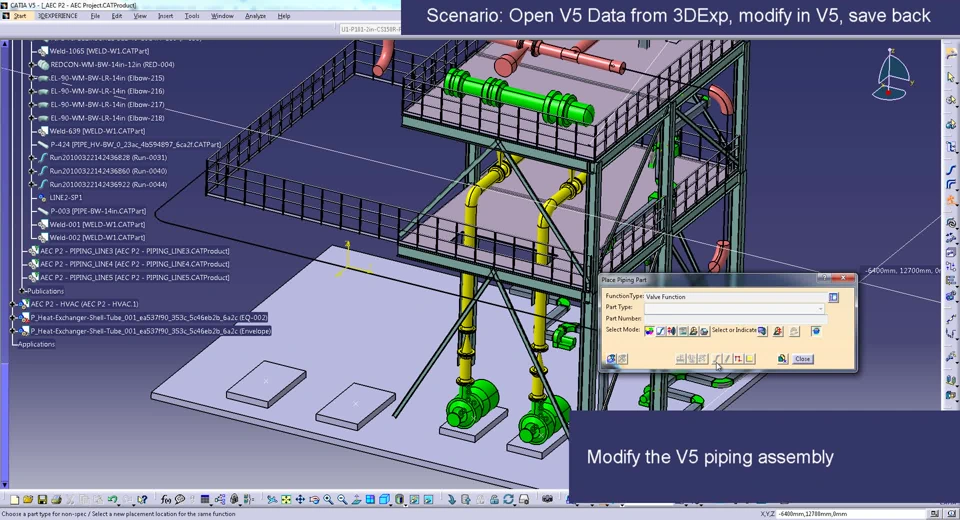
Task: Click the speech bubble comment icon
Action: click(180, 500)
